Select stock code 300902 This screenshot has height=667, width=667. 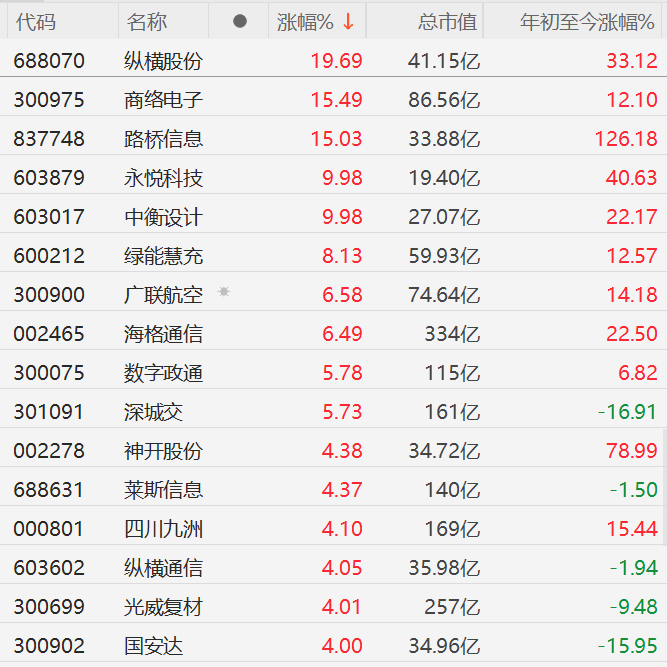49,646
